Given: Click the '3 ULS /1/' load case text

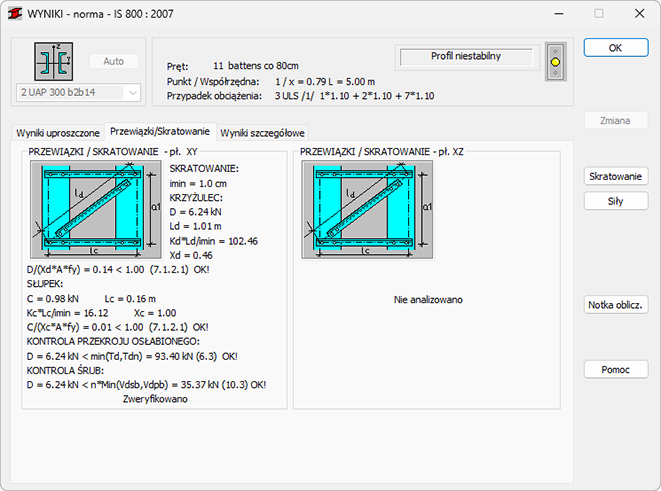Looking at the screenshot, I should click(295, 96).
